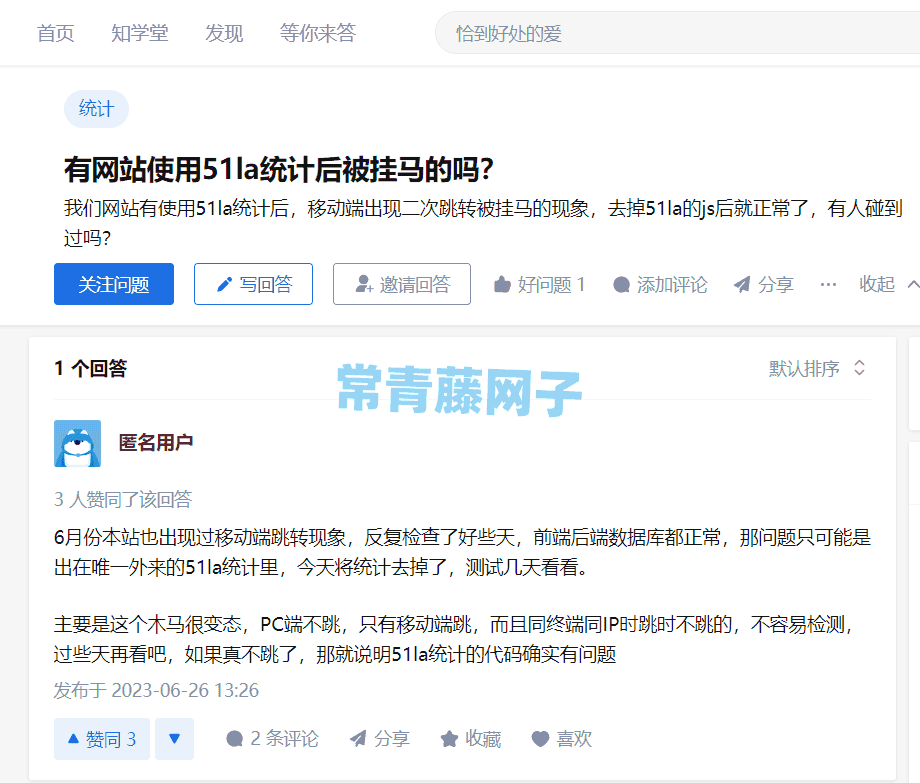Image resolution: width=920 pixels, height=783 pixels.
Task: Click the 1 个回答 heading
Action: [x=90, y=368]
